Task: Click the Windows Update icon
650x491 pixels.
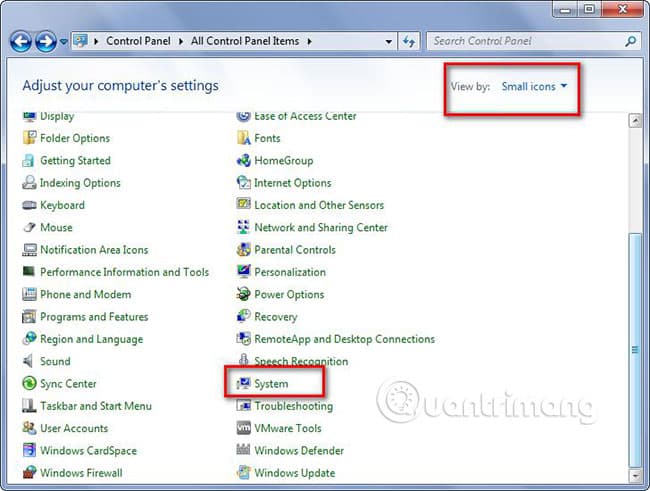Action: point(243,472)
